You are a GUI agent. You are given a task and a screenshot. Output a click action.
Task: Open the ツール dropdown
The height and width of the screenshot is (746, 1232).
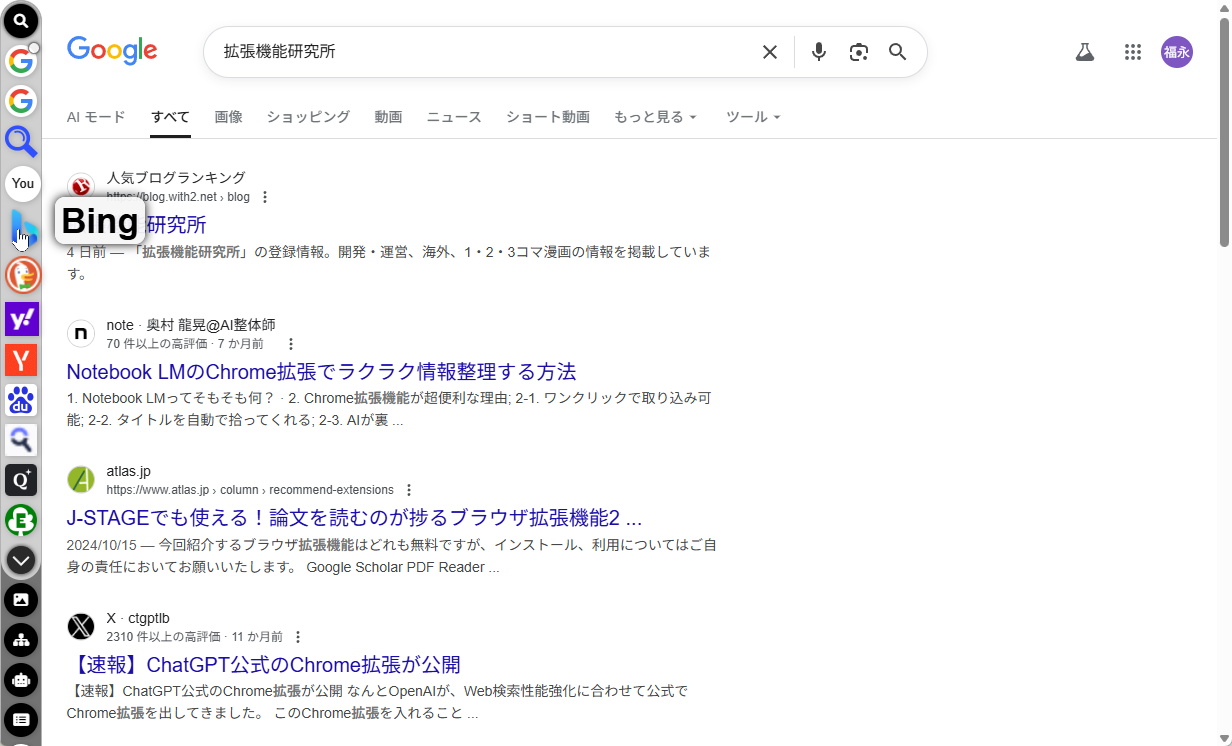point(753,117)
